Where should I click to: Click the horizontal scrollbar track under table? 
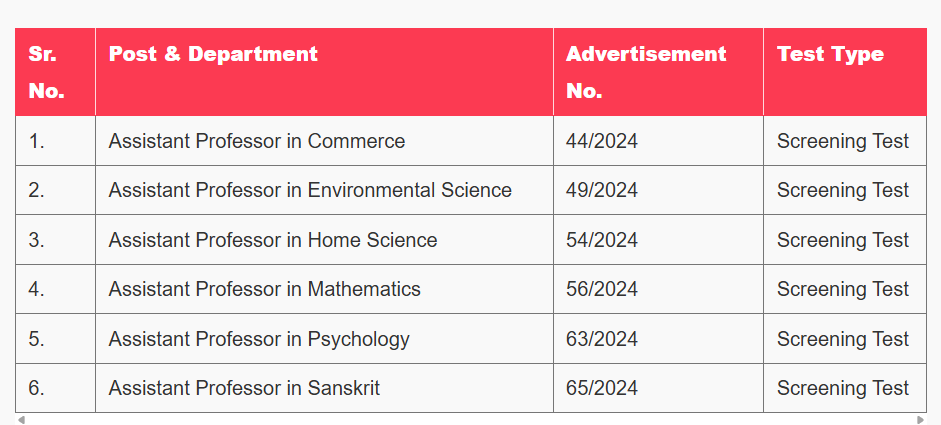[470, 420]
